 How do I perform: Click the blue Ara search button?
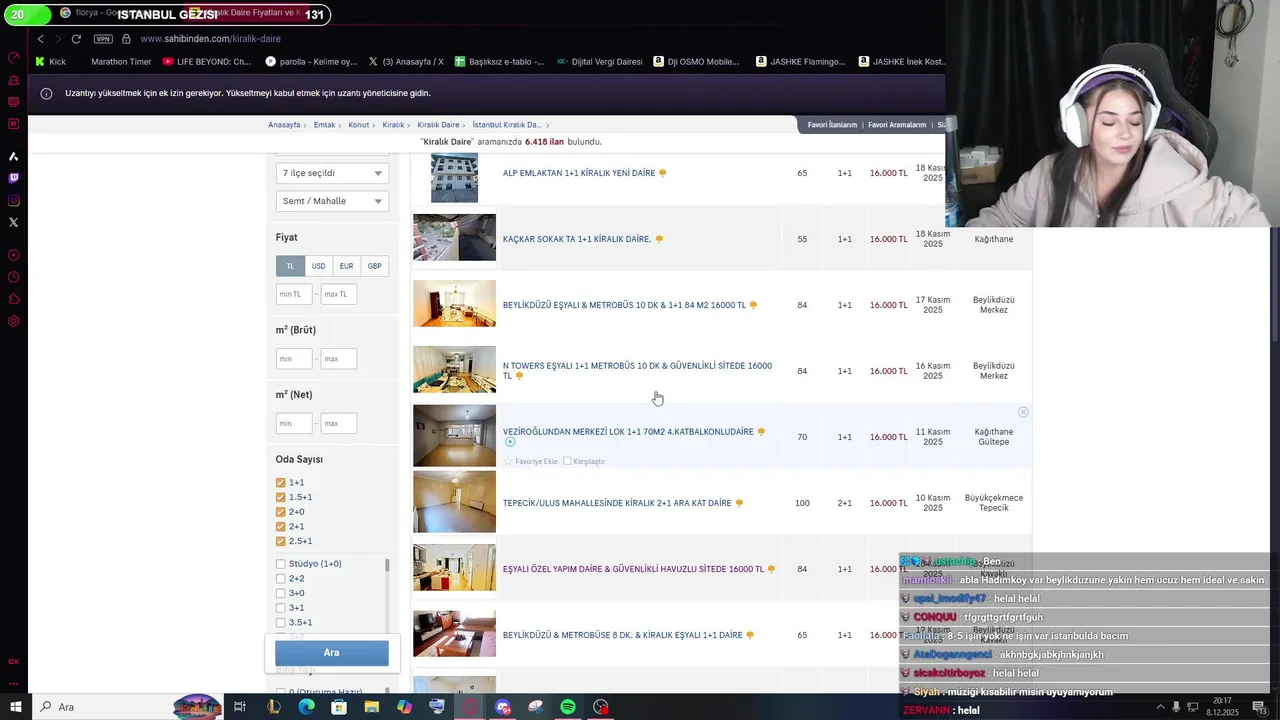click(x=332, y=653)
